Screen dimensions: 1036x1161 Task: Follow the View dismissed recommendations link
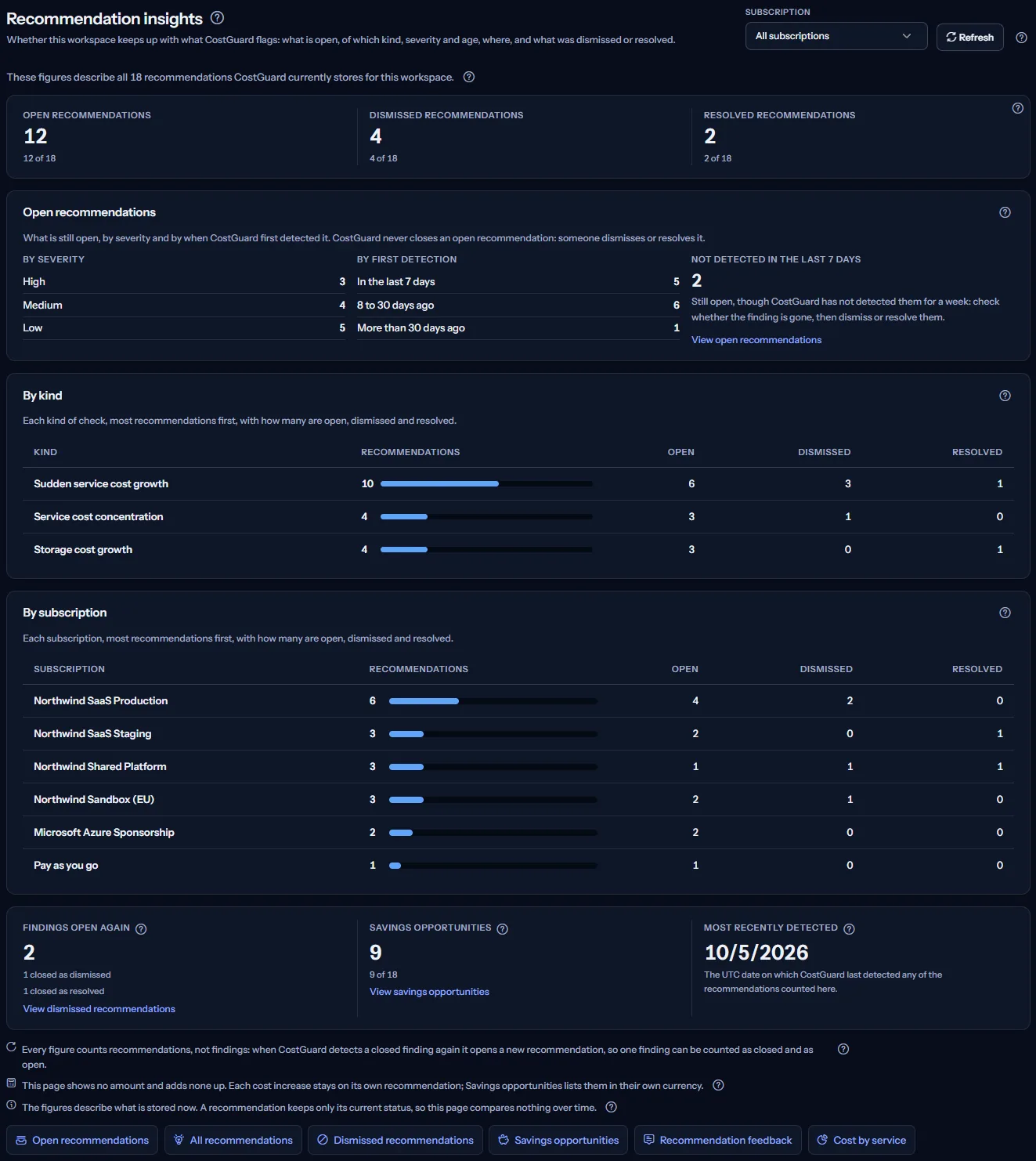(99, 1009)
